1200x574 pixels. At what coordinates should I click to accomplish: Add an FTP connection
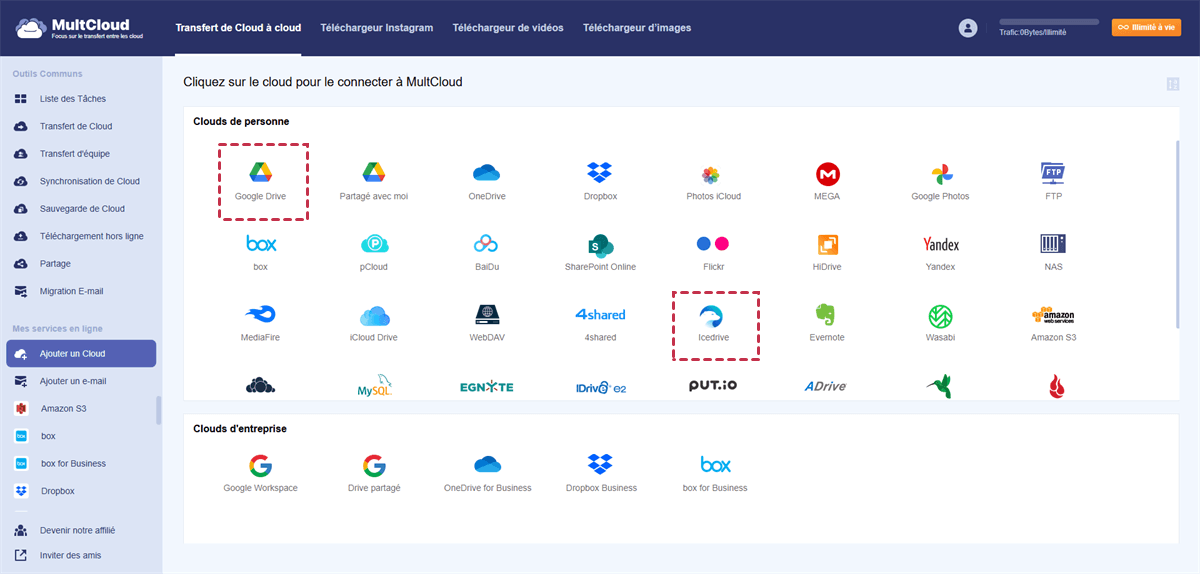click(x=1053, y=181)
